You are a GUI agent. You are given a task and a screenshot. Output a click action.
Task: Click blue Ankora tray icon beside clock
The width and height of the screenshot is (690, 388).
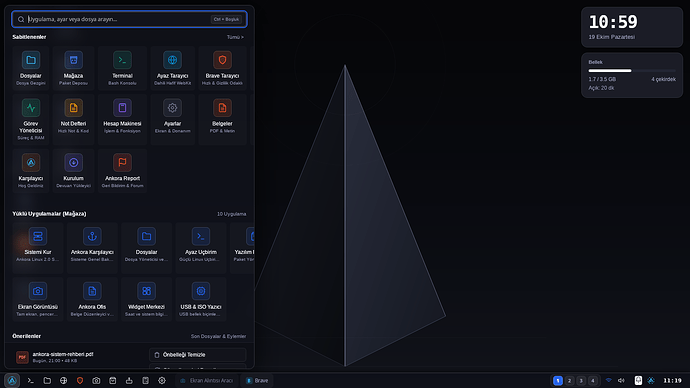[x=651, y=381]
